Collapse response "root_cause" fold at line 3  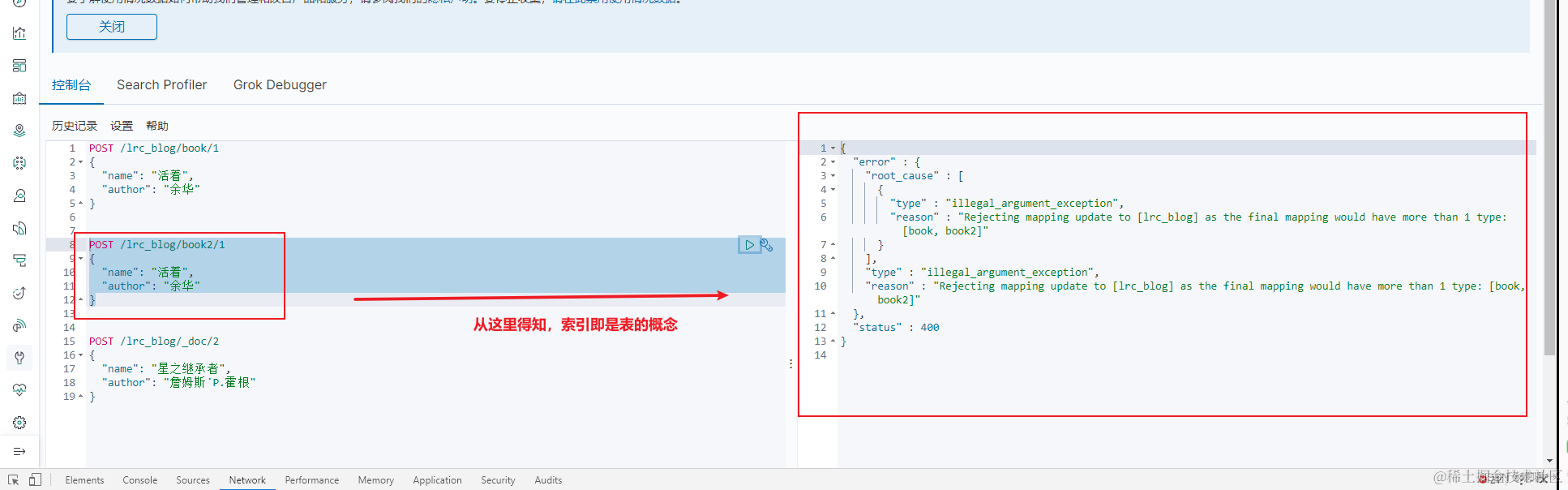(833, 176)
